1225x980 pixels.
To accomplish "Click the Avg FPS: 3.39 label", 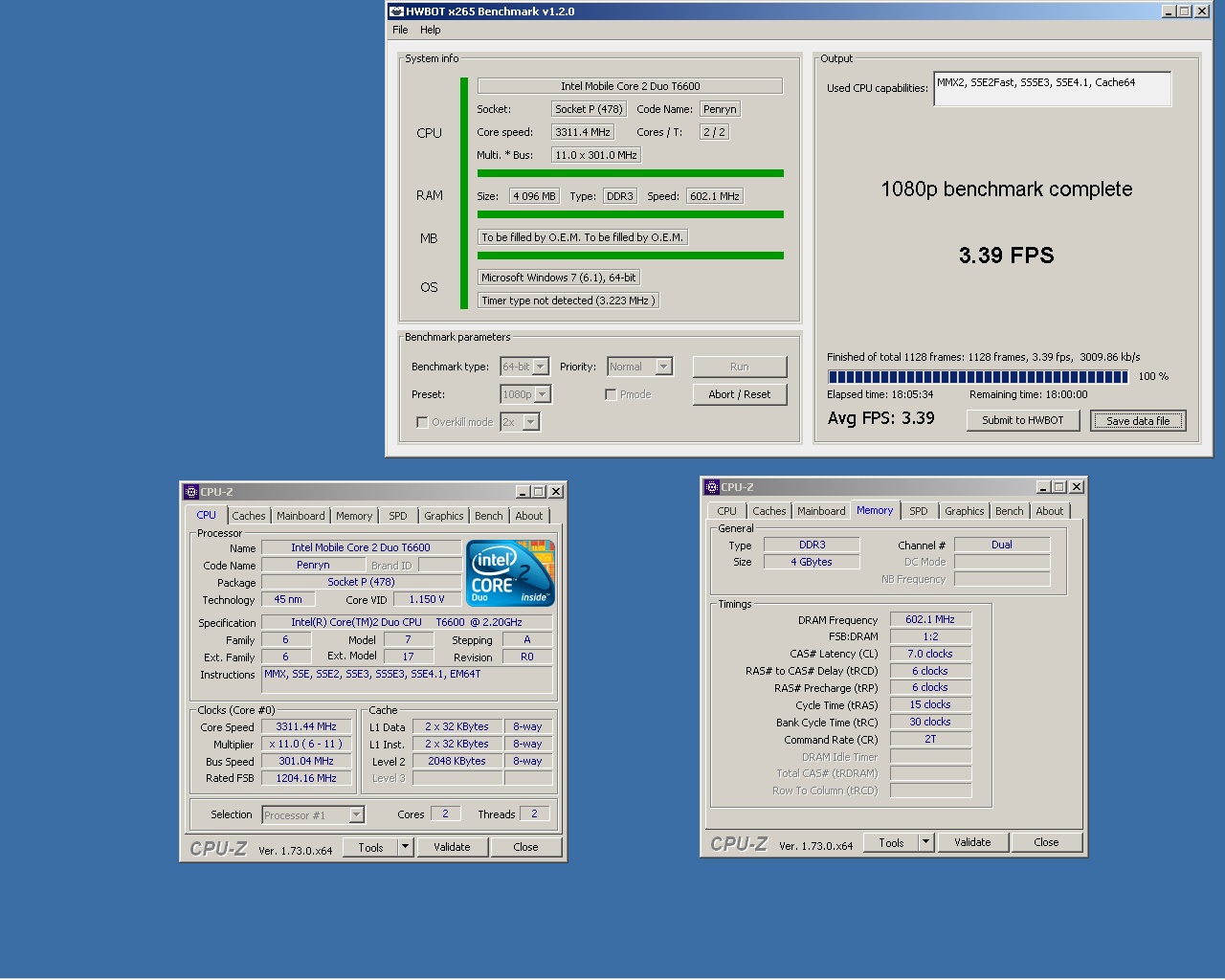I will pyautogui.click(x=881, y=418).
